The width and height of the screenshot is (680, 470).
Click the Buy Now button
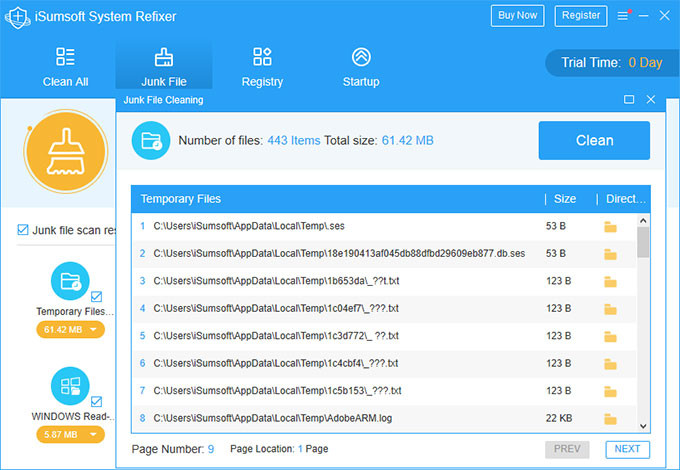[517, 16]
